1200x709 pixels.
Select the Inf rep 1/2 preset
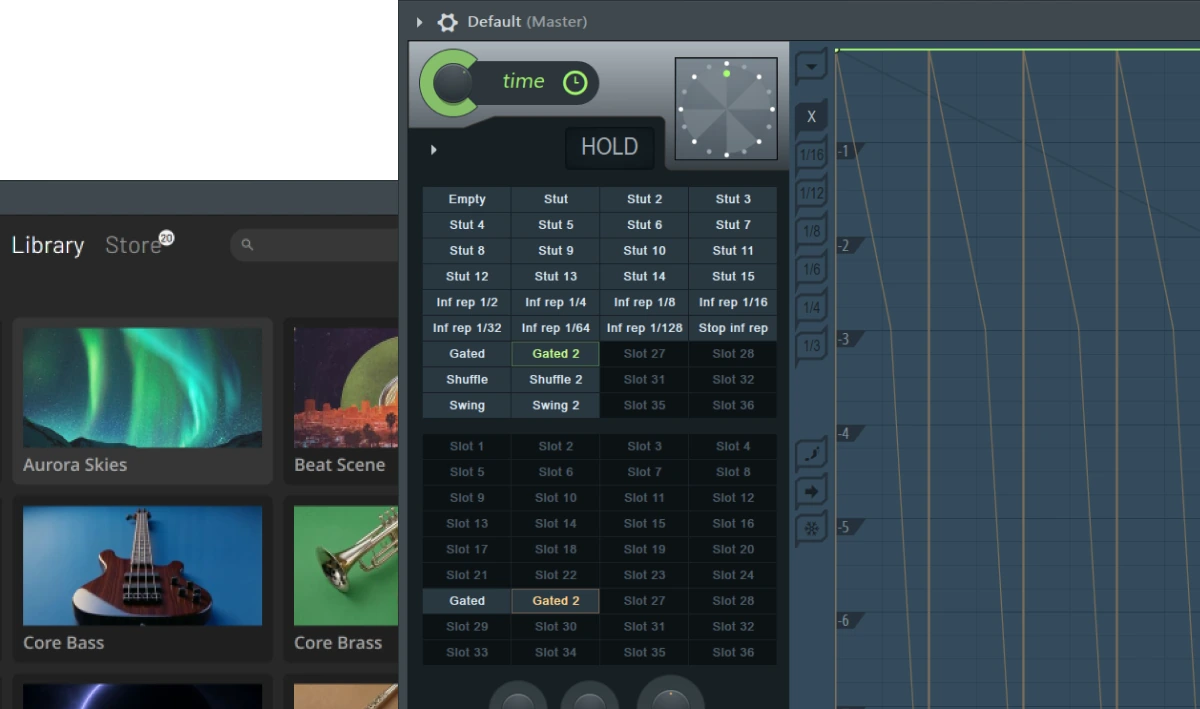467,302
